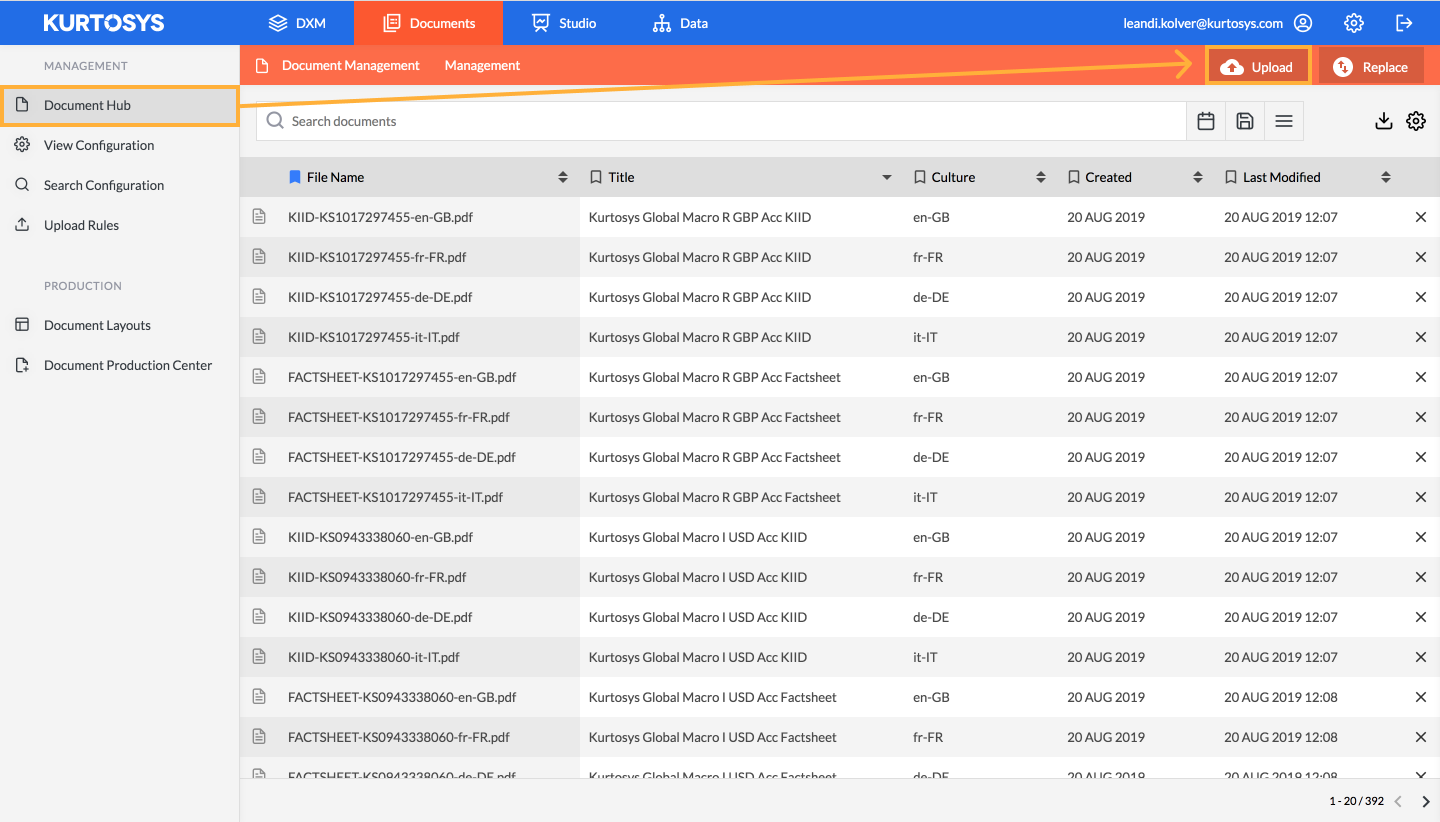Focus the Search documents field

click(x=721, y=121)
